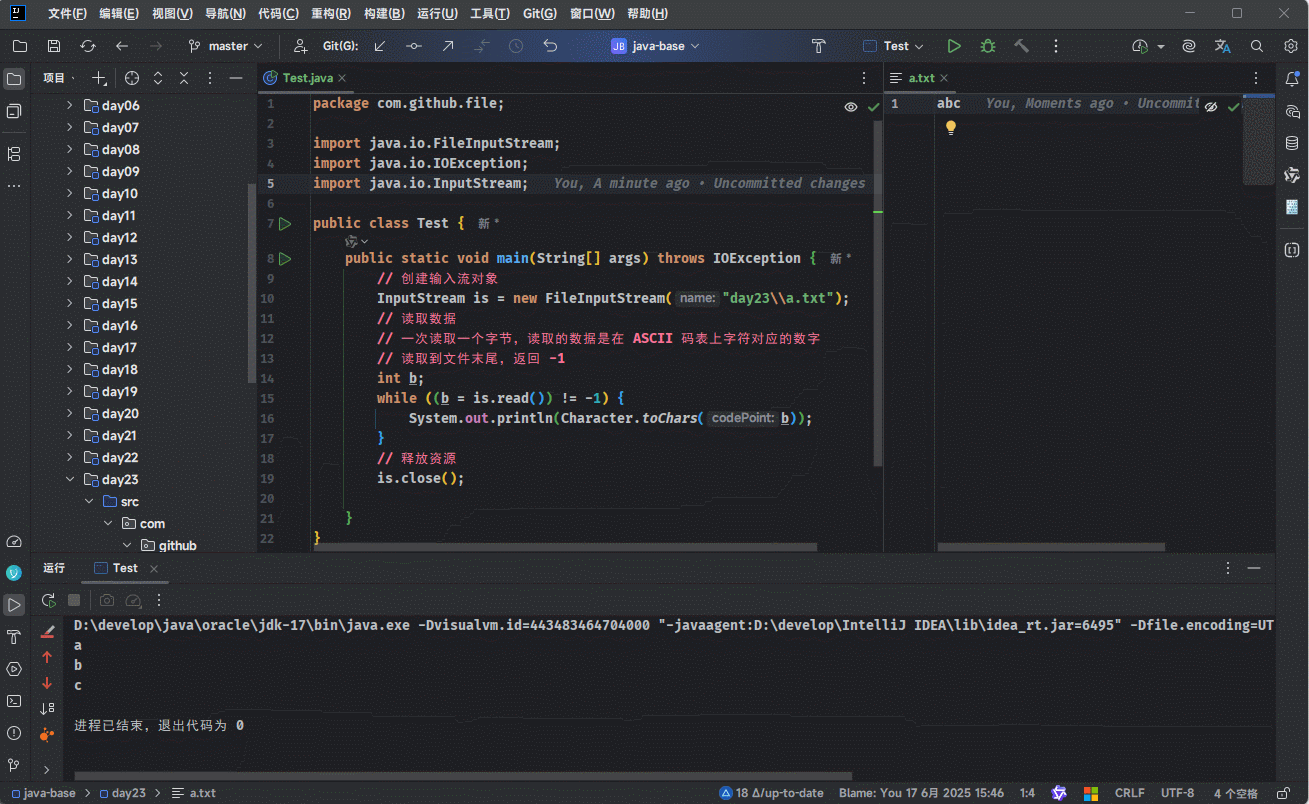Switch to the a.txt editor tab
This screenshot has height=804, width=1309.
click(x=920, y=78)
